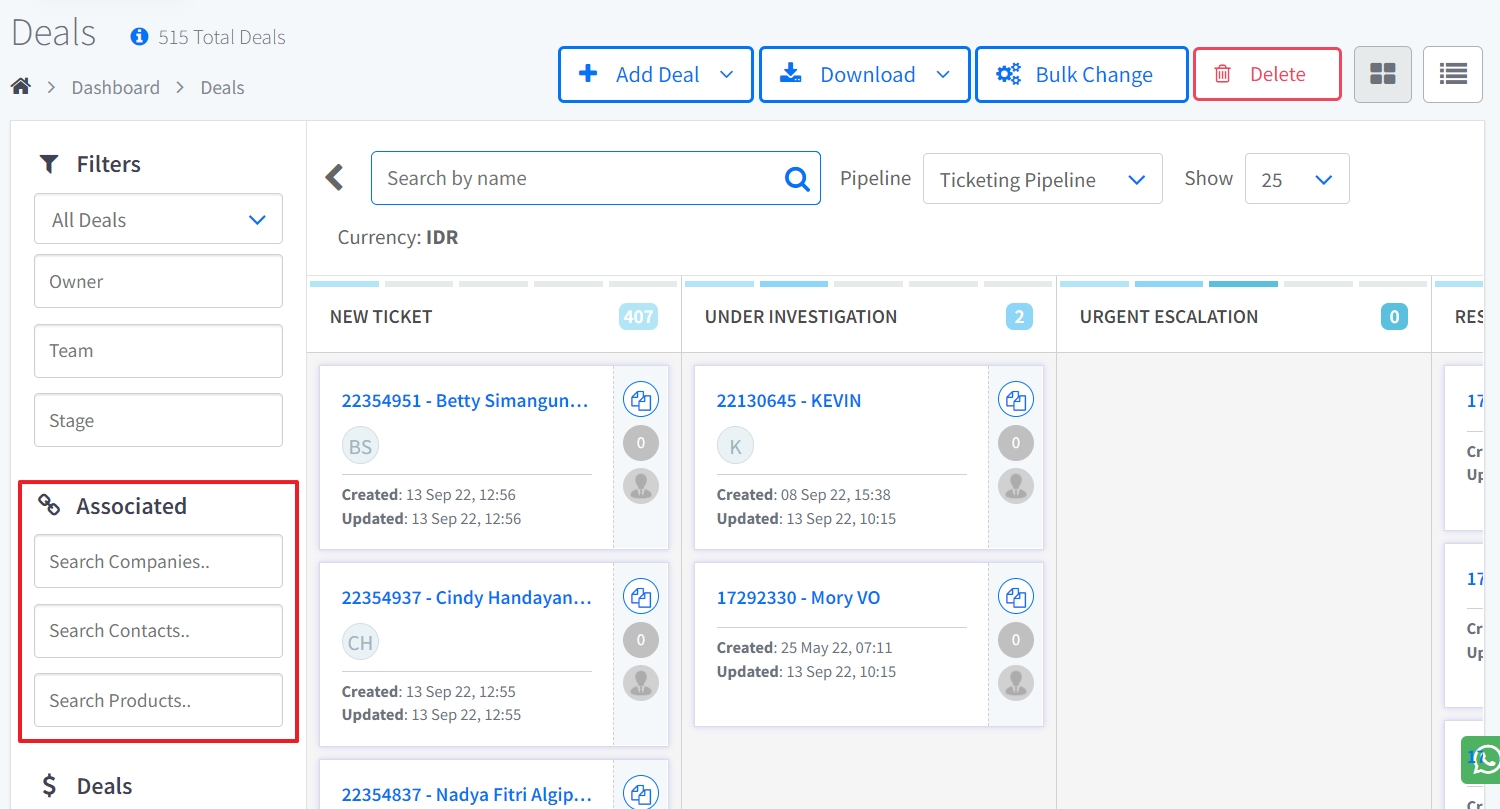
Task: Open deal 22130645 - KEVIN
Action: tap(789, 400)
